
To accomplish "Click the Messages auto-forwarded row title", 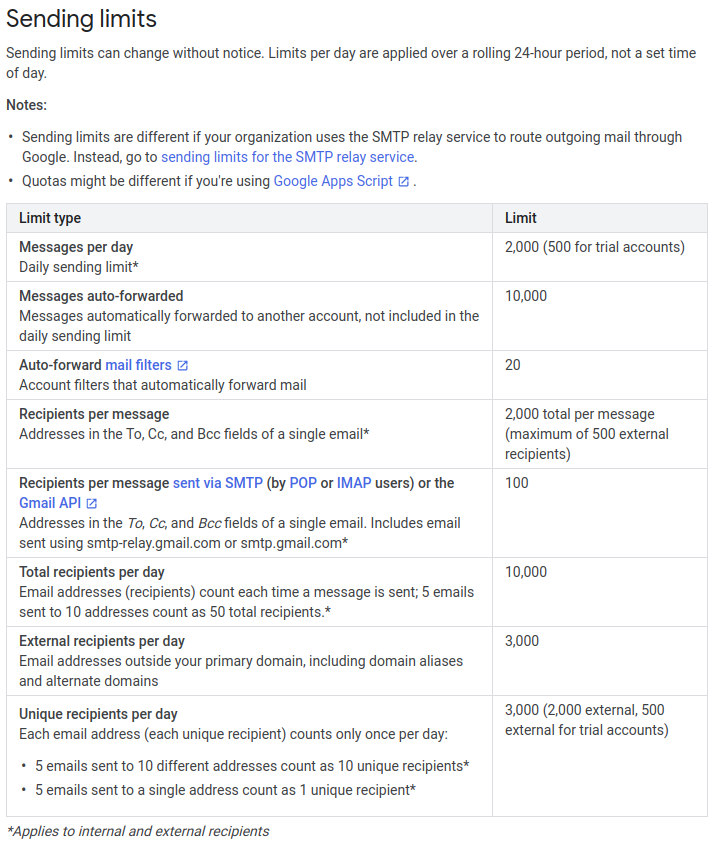I will tap(101, 296).
